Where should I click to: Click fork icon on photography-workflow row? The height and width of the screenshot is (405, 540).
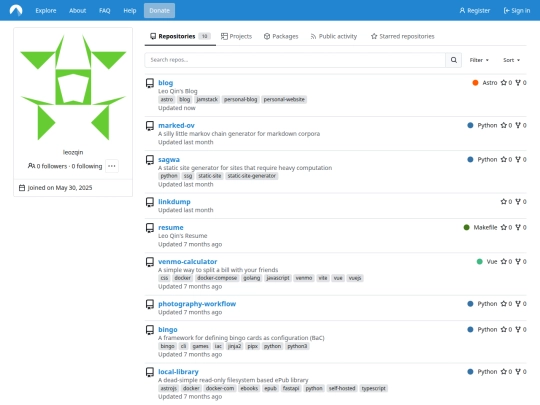pos(518,304)
